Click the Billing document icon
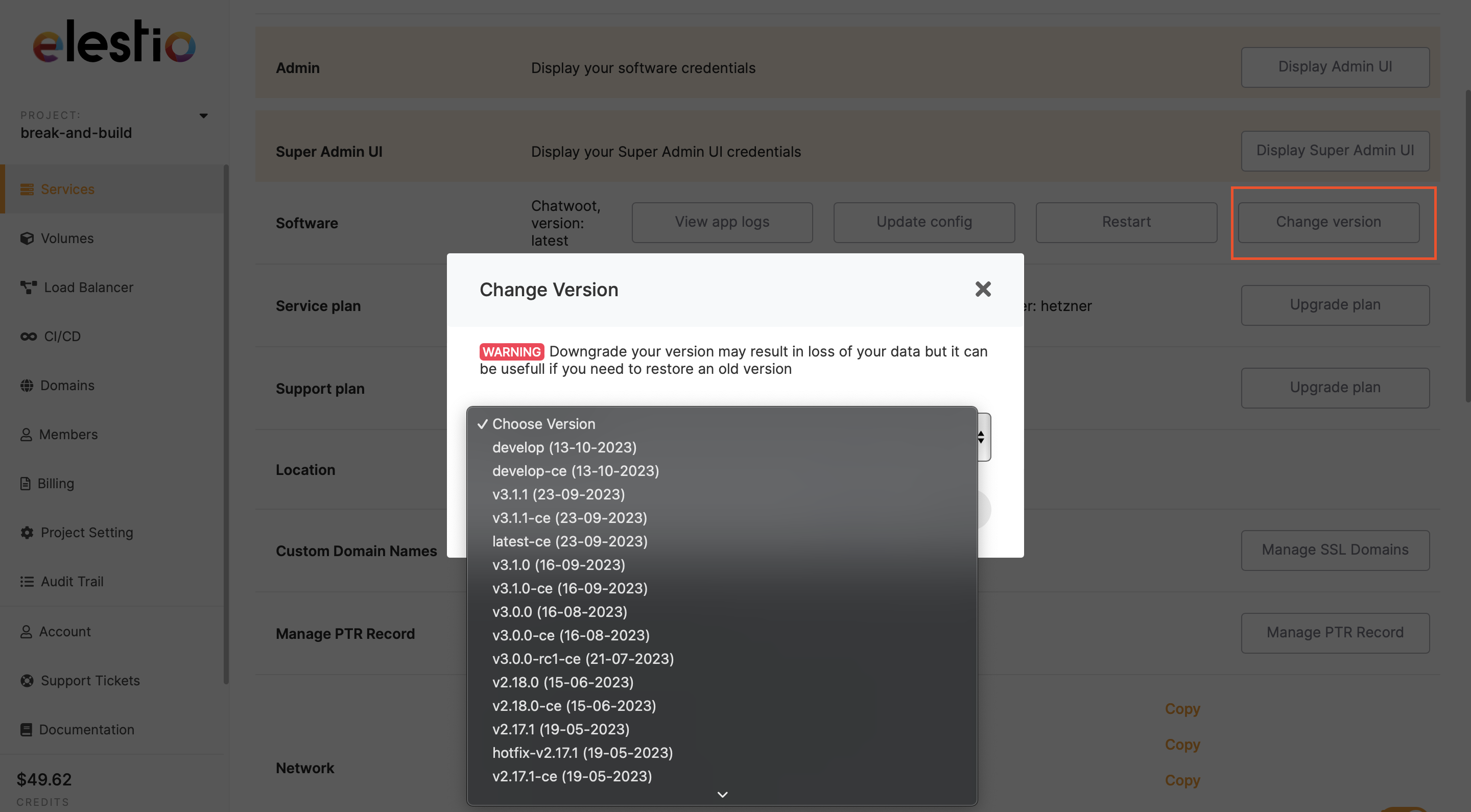The width and height of the screenshot is (1471, 812). click(26, 483)
